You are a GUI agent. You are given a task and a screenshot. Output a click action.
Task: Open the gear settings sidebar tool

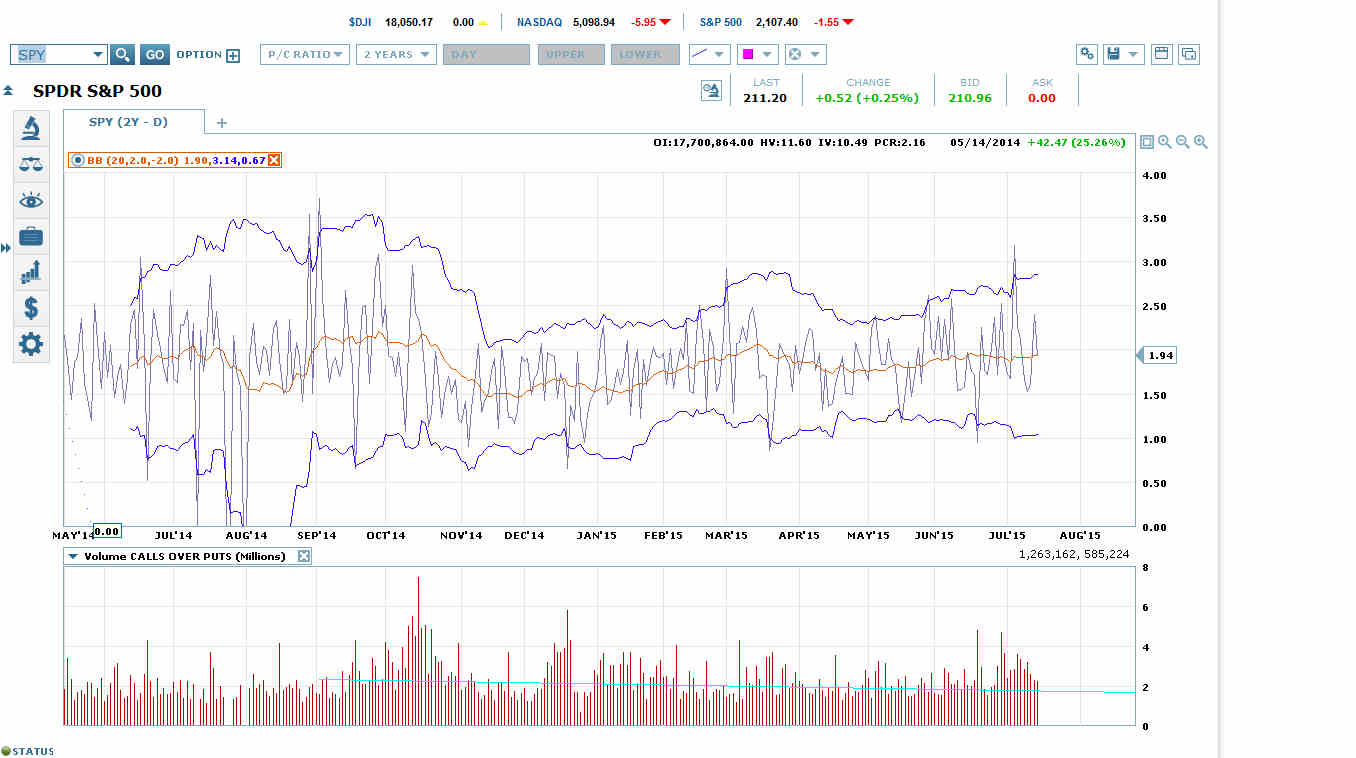31,345
